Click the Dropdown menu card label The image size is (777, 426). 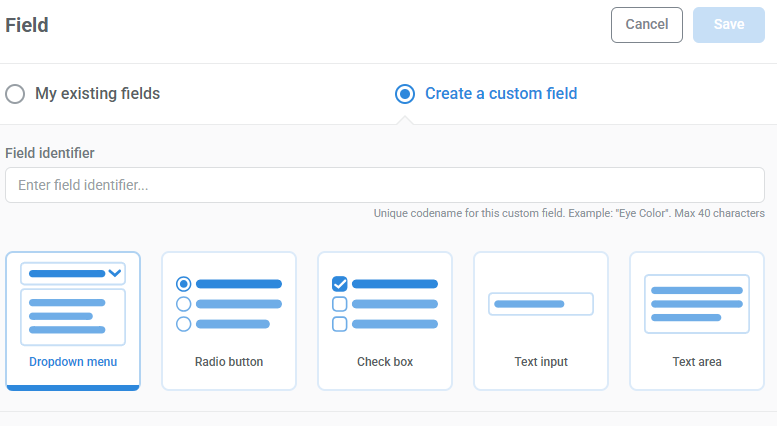click(x=73, y=362)
